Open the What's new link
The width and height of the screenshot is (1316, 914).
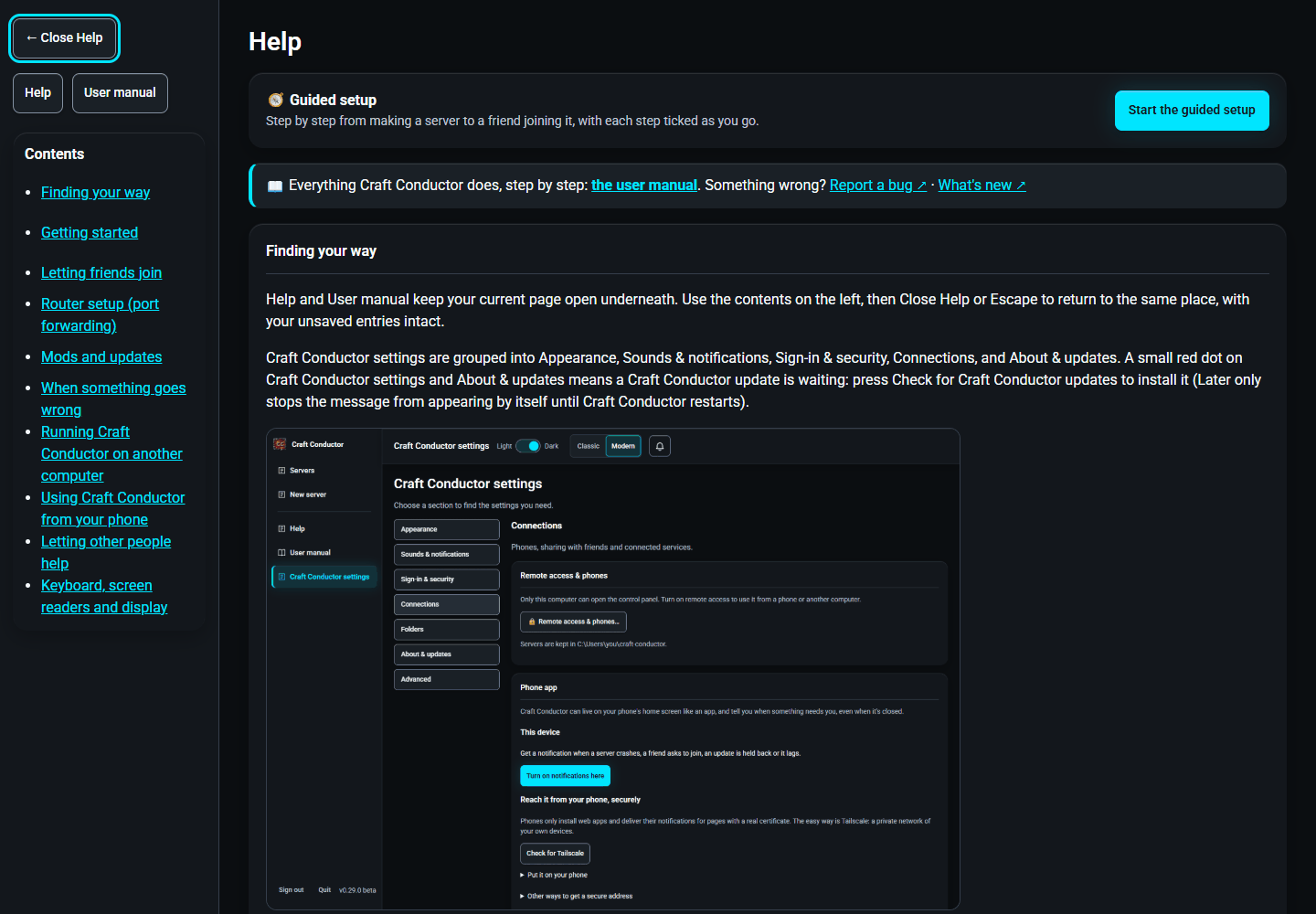(x=982, y=186)
